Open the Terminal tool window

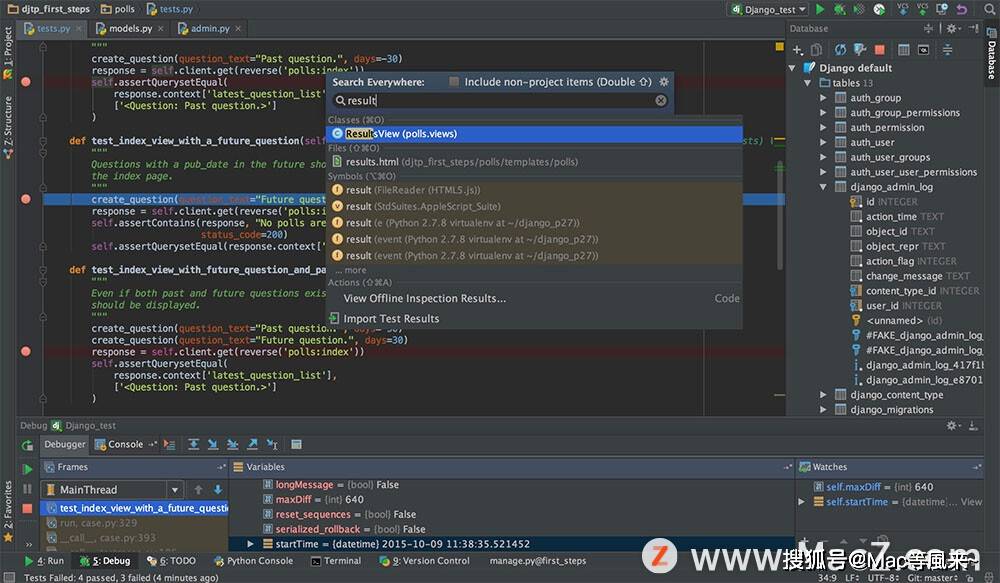click(x=335, y=561)
